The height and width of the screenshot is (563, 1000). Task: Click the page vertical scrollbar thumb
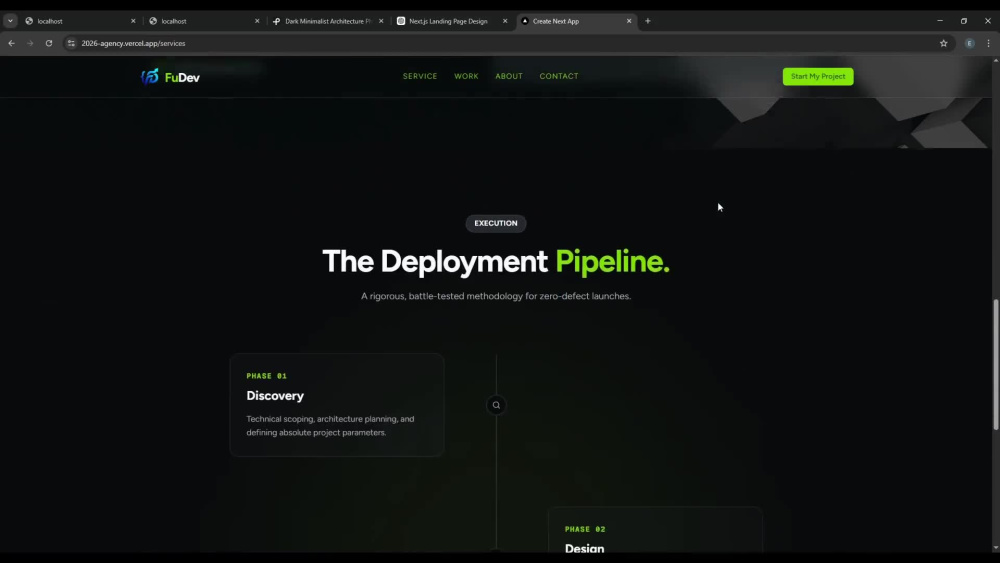tap(996, 365)
